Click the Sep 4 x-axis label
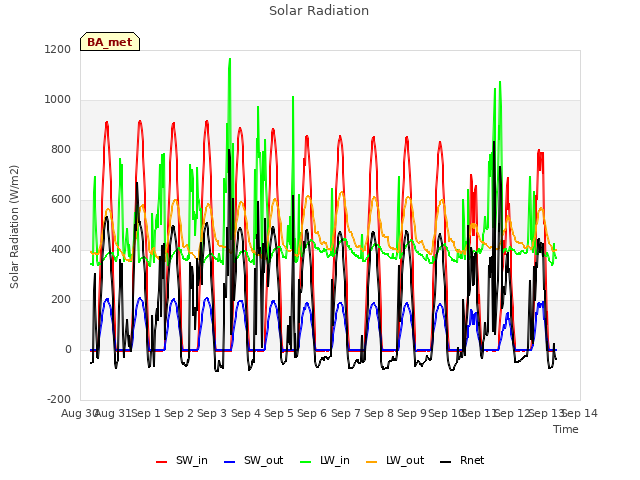Image resolution: width=640 pixels, height=480 pixels. coord(246,413)
